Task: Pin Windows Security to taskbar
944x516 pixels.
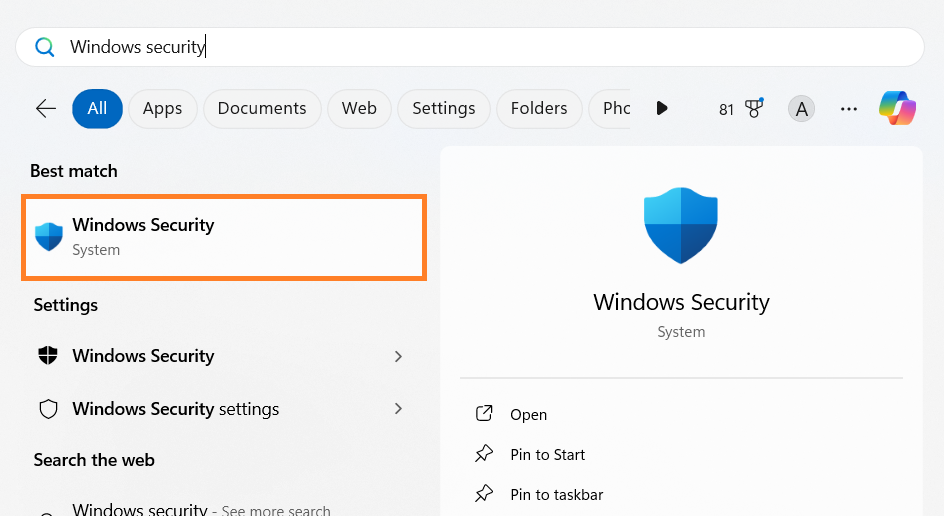Action: coord(556,494)
